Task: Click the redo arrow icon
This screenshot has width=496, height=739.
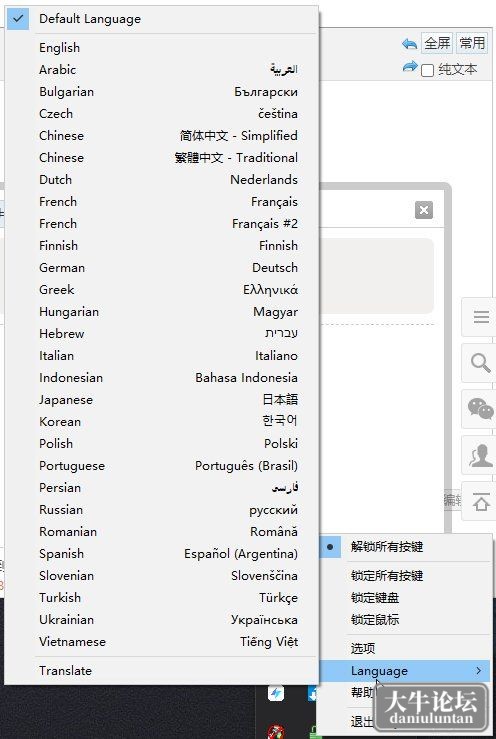Action: pos(410,67)
